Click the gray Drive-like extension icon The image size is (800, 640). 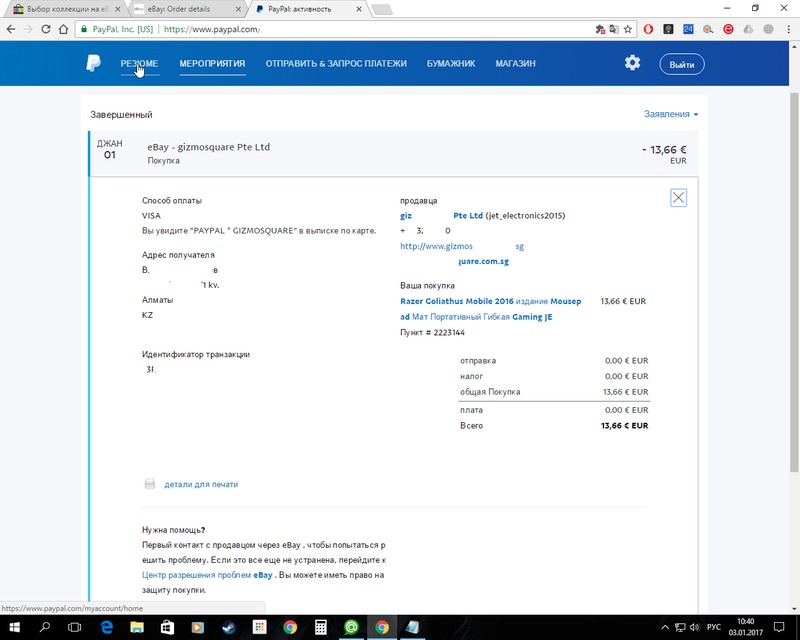pos(748,29)
